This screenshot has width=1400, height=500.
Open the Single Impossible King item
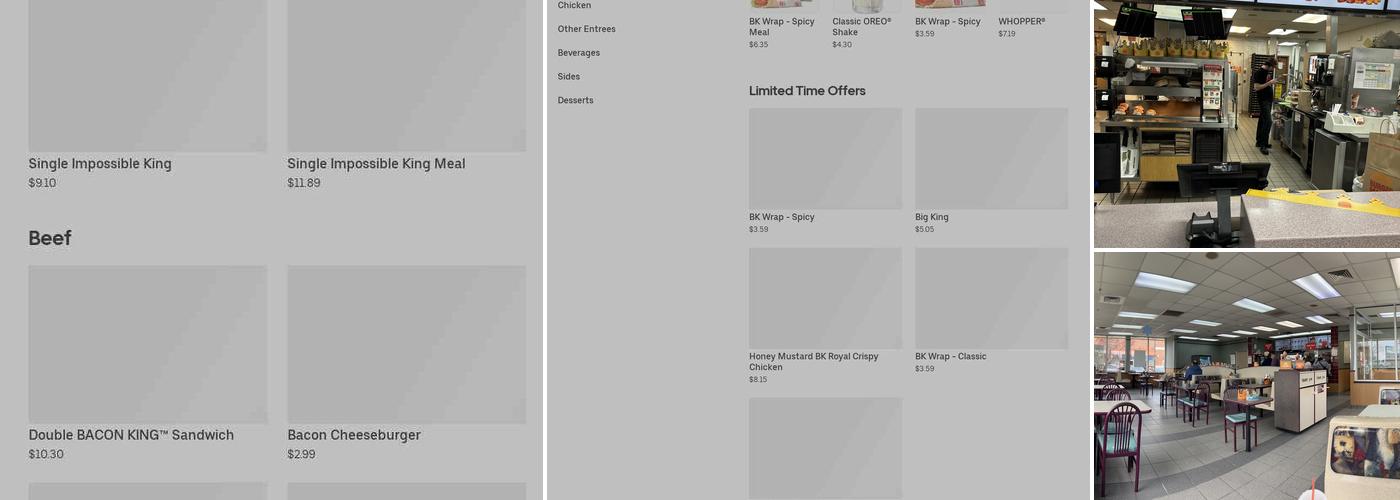pyautogui.click(x=100, y=164)
